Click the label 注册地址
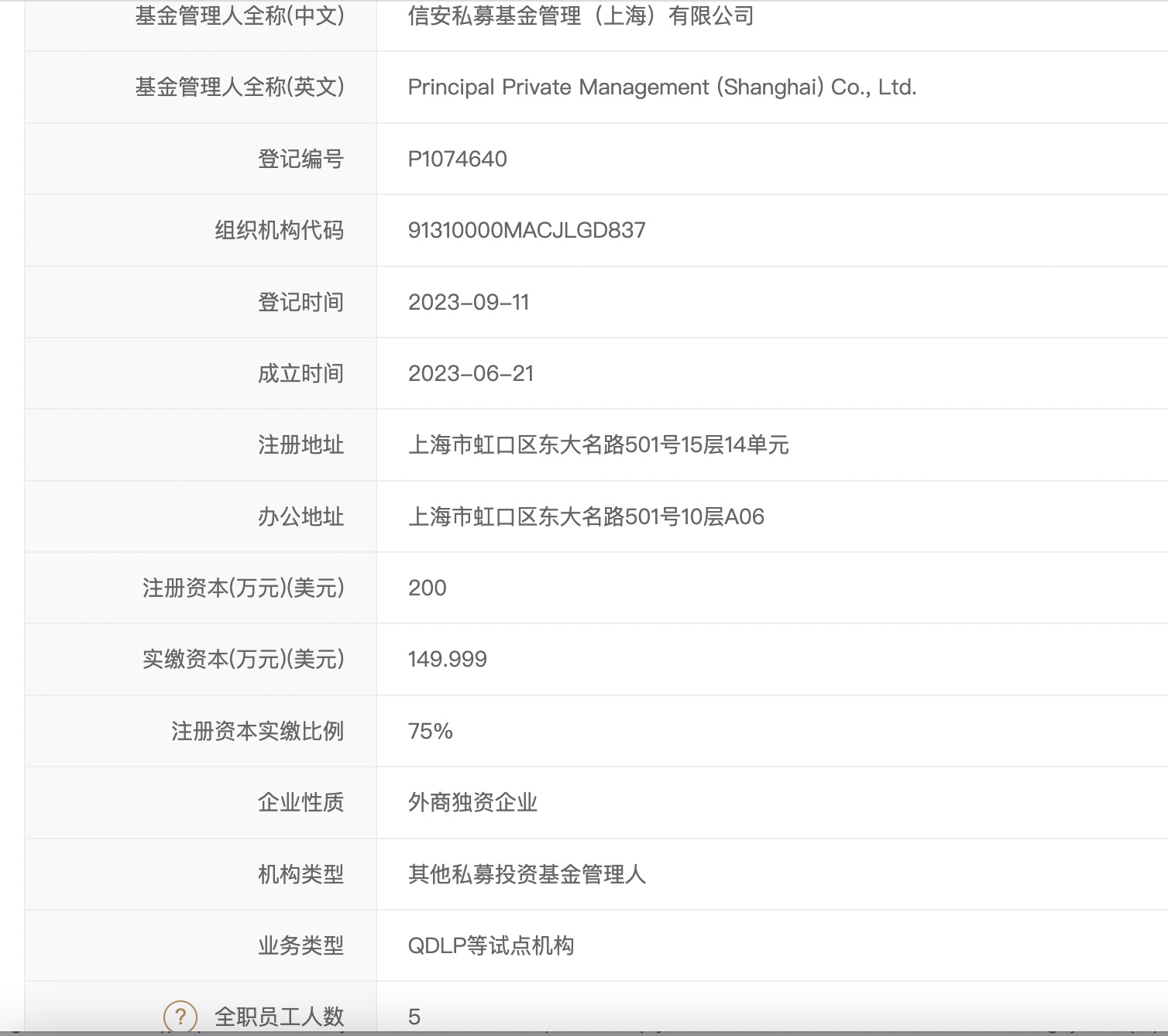Image resolution: width=1168 pixels, height=1036 pixels. pyautogui.click(x=301, y=444)
